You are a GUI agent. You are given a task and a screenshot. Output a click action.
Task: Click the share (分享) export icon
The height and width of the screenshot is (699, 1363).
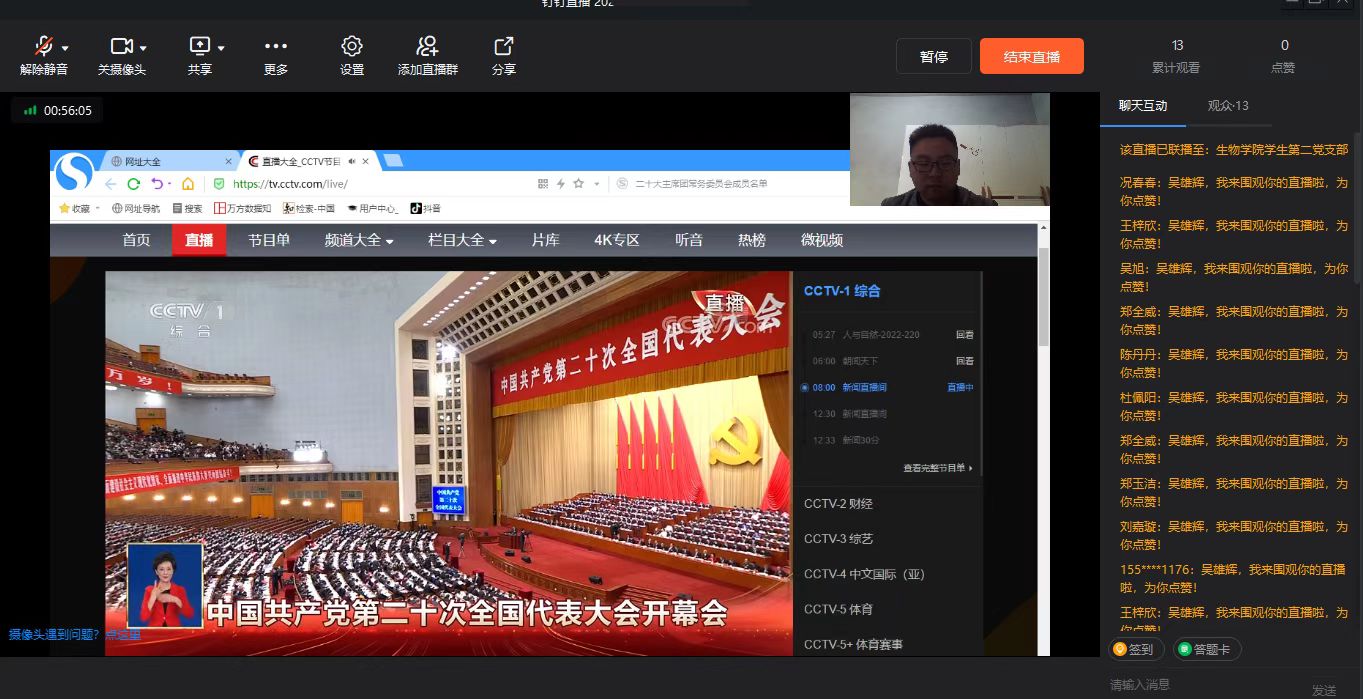(x=503, y=47)
